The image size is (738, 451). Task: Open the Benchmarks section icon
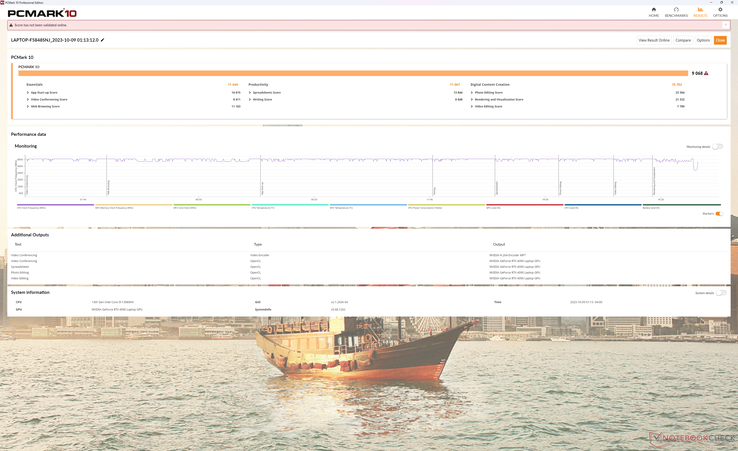pos(676,9)
